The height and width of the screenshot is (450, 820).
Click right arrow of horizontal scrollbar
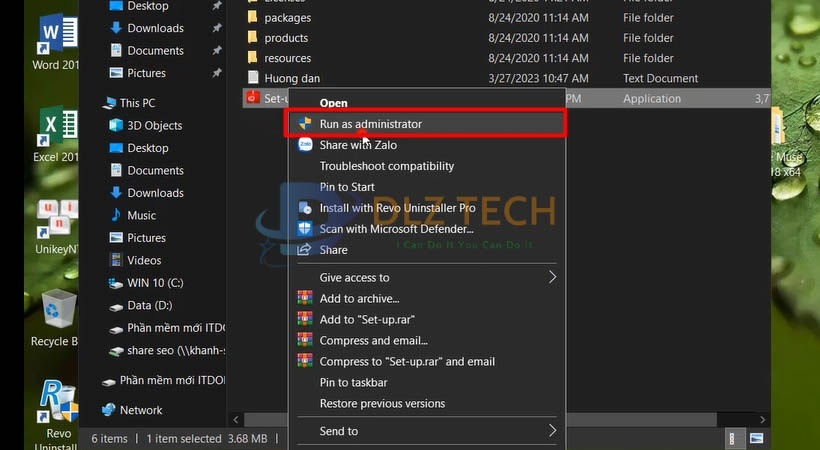(762, 420)
